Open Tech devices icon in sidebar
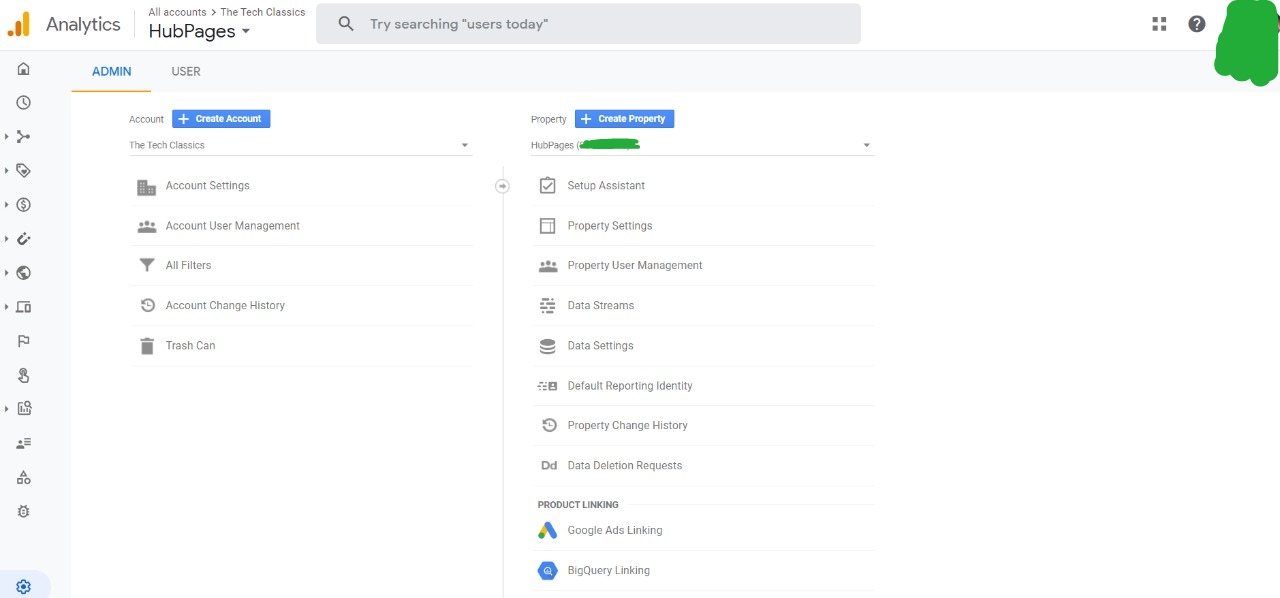The image size is (1280, 598). click(x=24, y=307)
